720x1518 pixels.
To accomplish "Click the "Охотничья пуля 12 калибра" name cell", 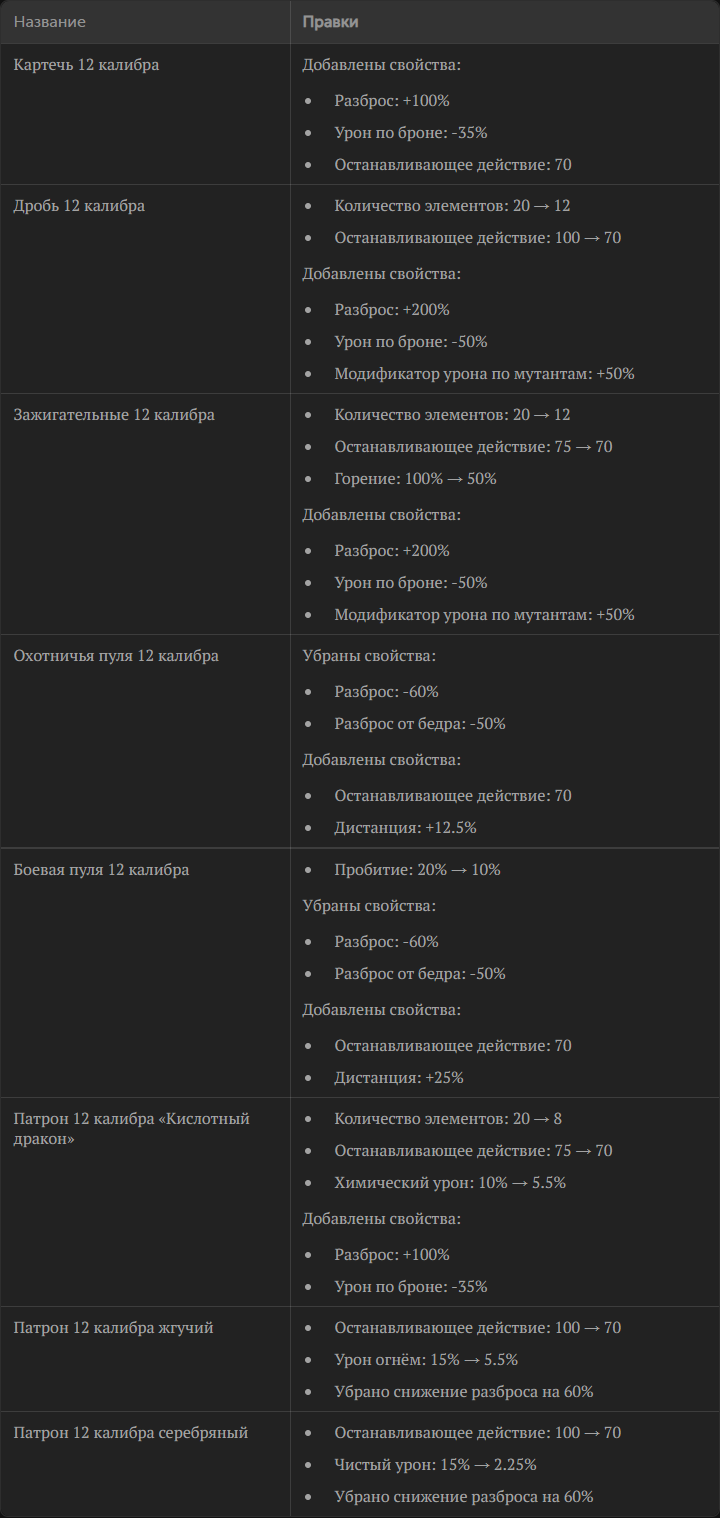I will click(116, 656).
